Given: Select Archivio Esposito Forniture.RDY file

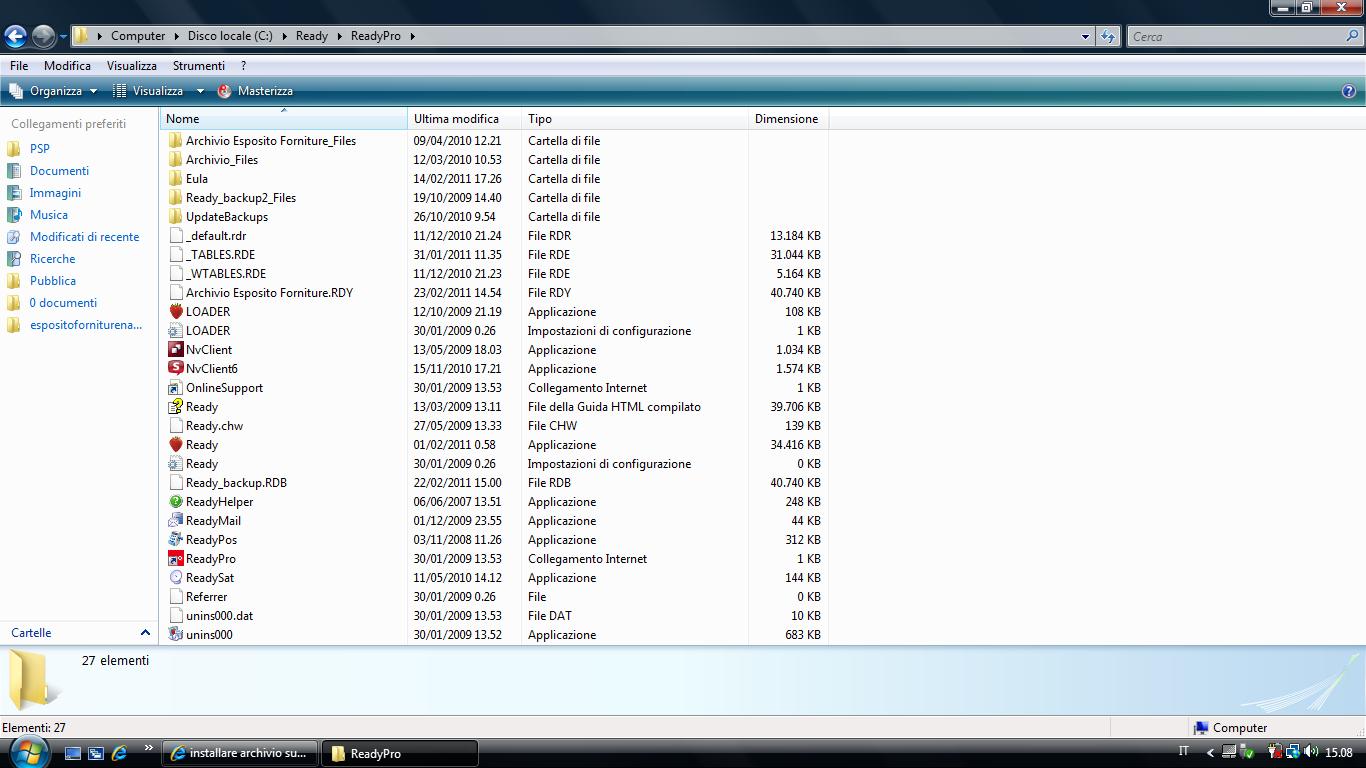Looking at the screenshot, I should click(269, 293).
